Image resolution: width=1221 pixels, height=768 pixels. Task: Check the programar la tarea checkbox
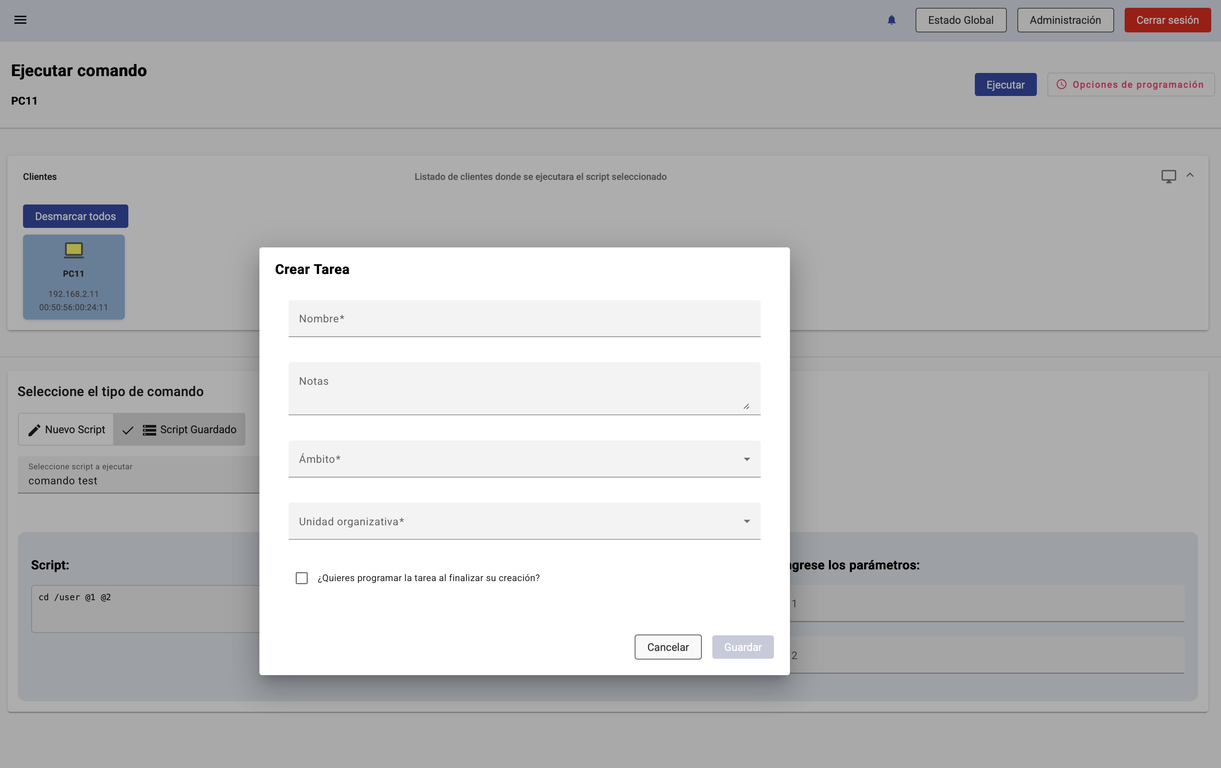coord(301,578)
